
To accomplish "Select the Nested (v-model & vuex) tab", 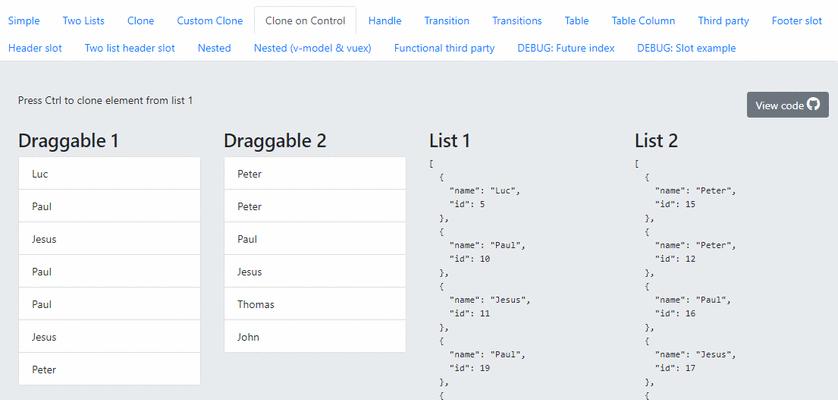I will [312, 48].
